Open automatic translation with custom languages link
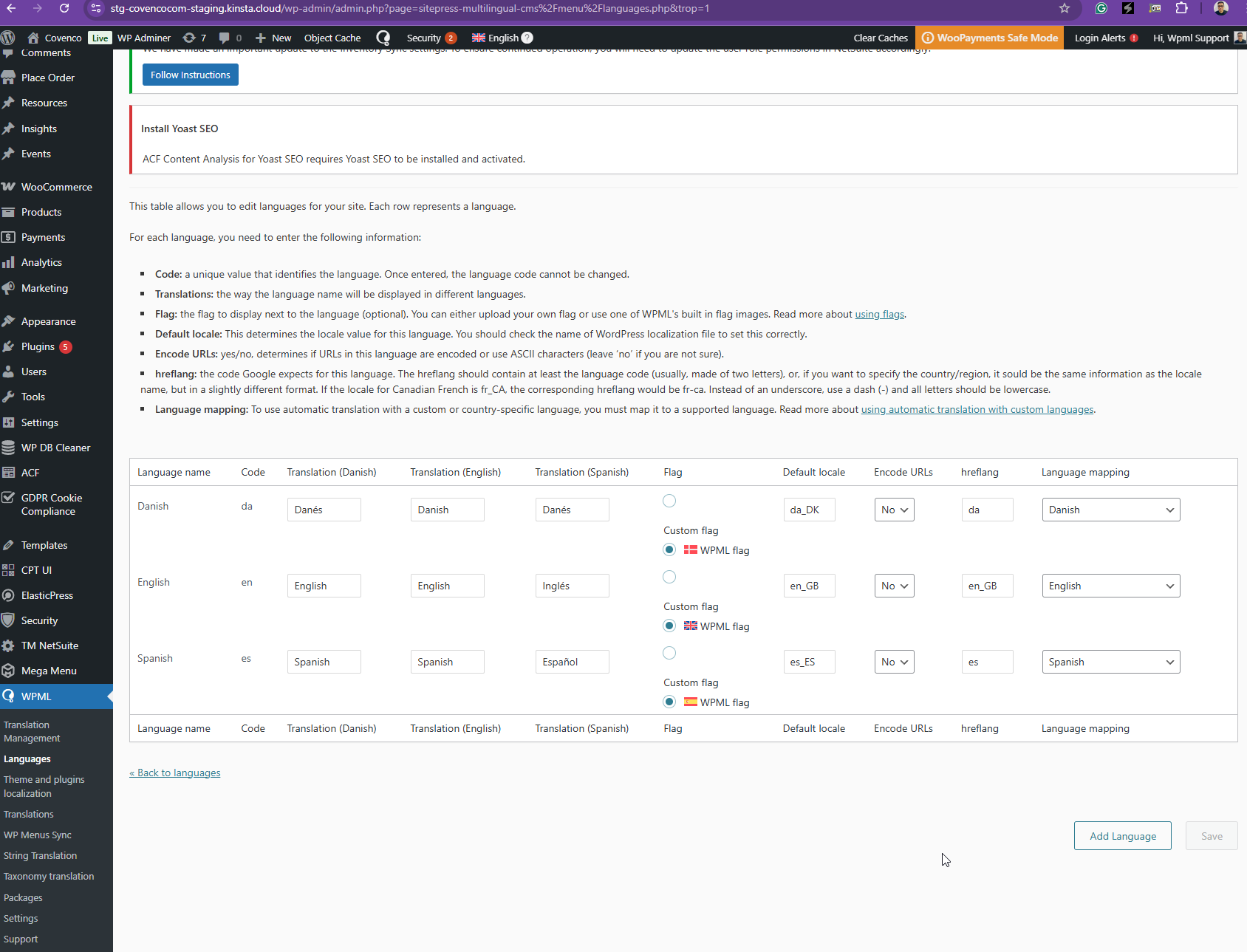This screenshot has width=1247, height=952. point(977,409)
